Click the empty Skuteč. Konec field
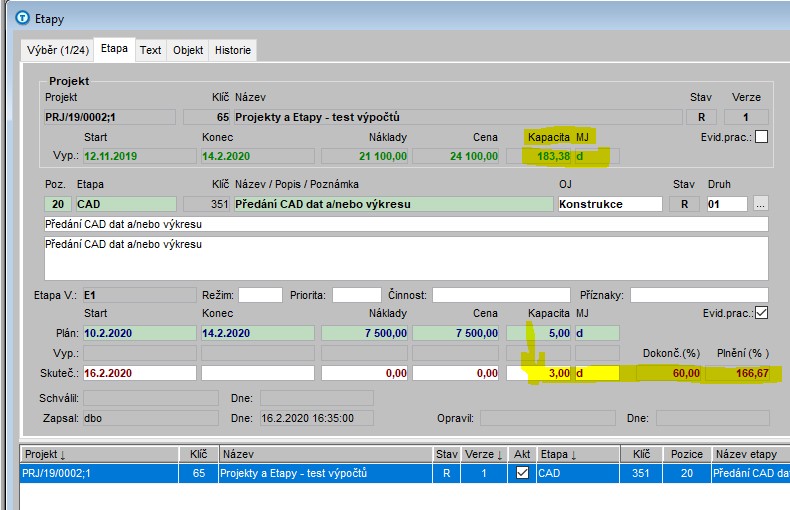Viewport: 790px width, 510px height. (258, 373)
